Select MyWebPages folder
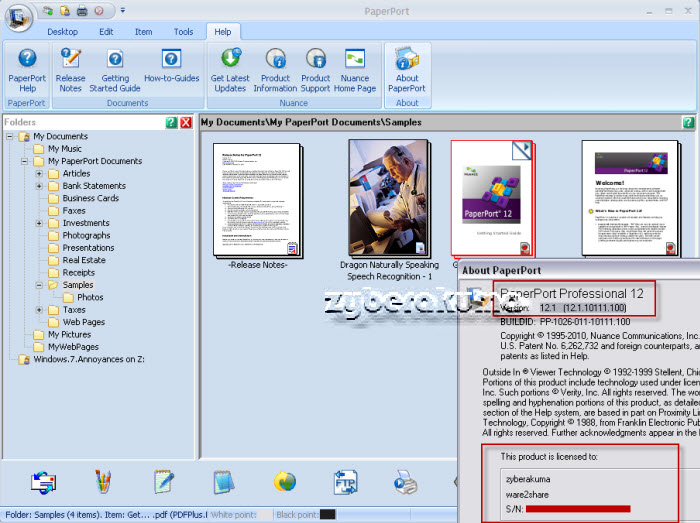The image size is (700, 523). tap(73, 347)
